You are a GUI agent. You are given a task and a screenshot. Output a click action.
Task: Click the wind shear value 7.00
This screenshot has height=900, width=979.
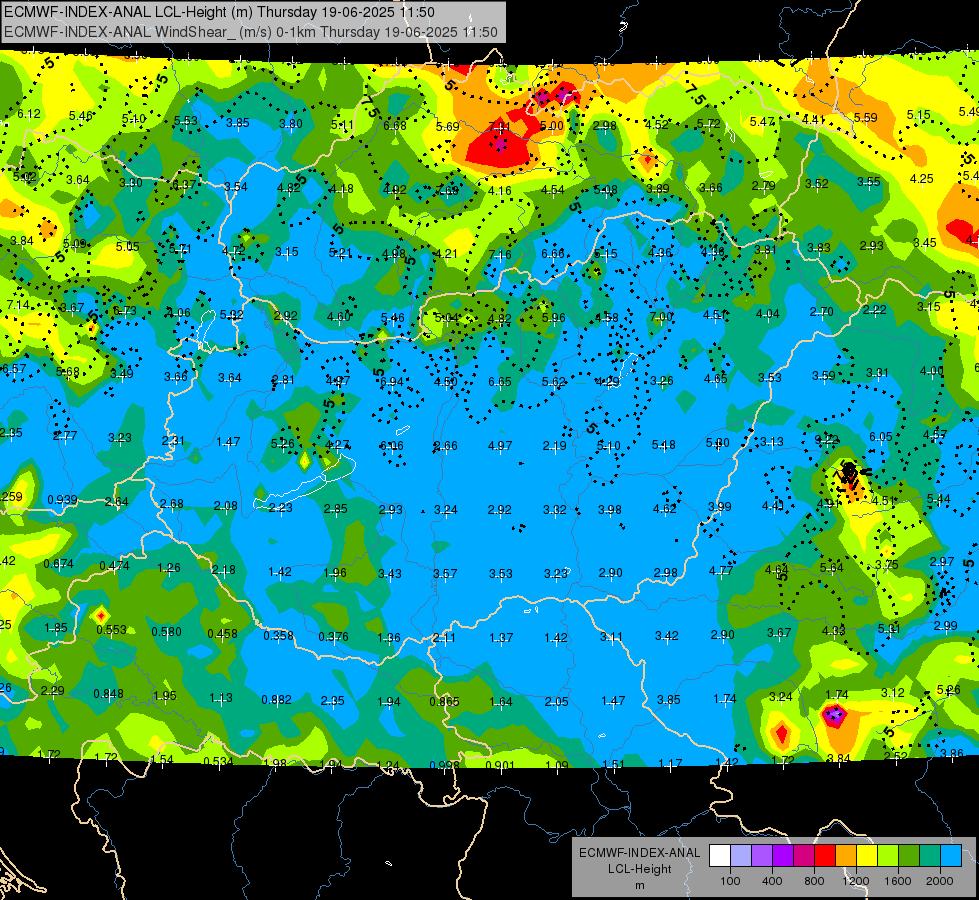coord(661,317)
